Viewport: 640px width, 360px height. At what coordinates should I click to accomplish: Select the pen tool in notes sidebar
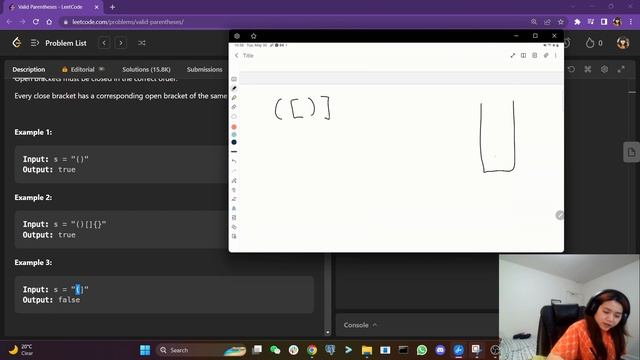pos(234,88)
